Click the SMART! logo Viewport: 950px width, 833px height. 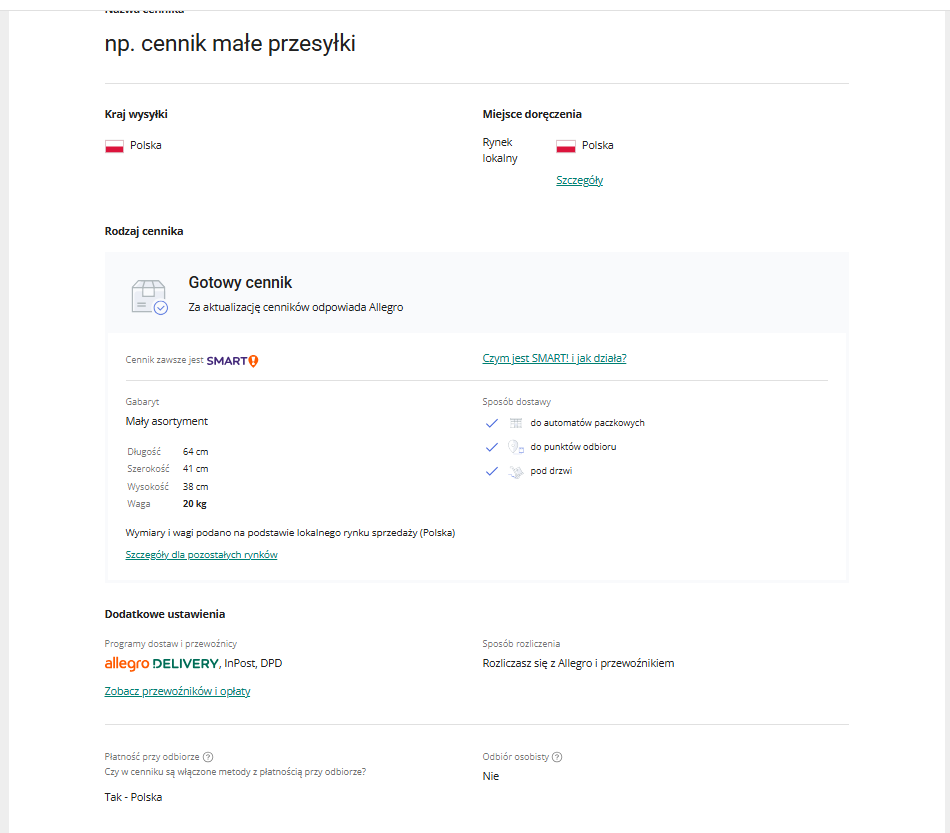232,360
